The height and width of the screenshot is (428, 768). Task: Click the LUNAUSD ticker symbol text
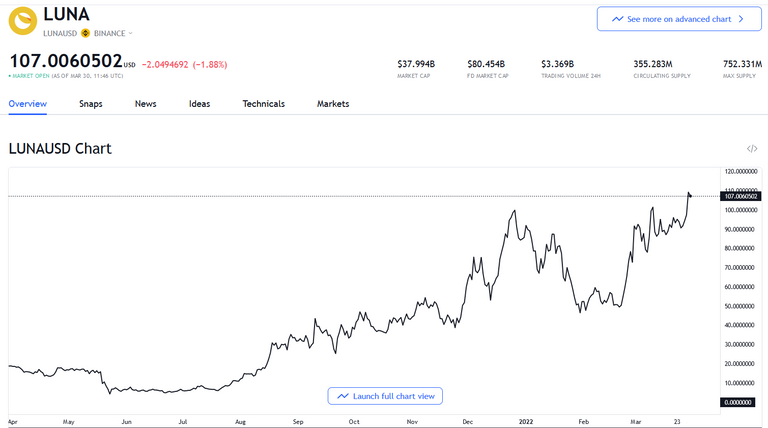tap(60, 33)
